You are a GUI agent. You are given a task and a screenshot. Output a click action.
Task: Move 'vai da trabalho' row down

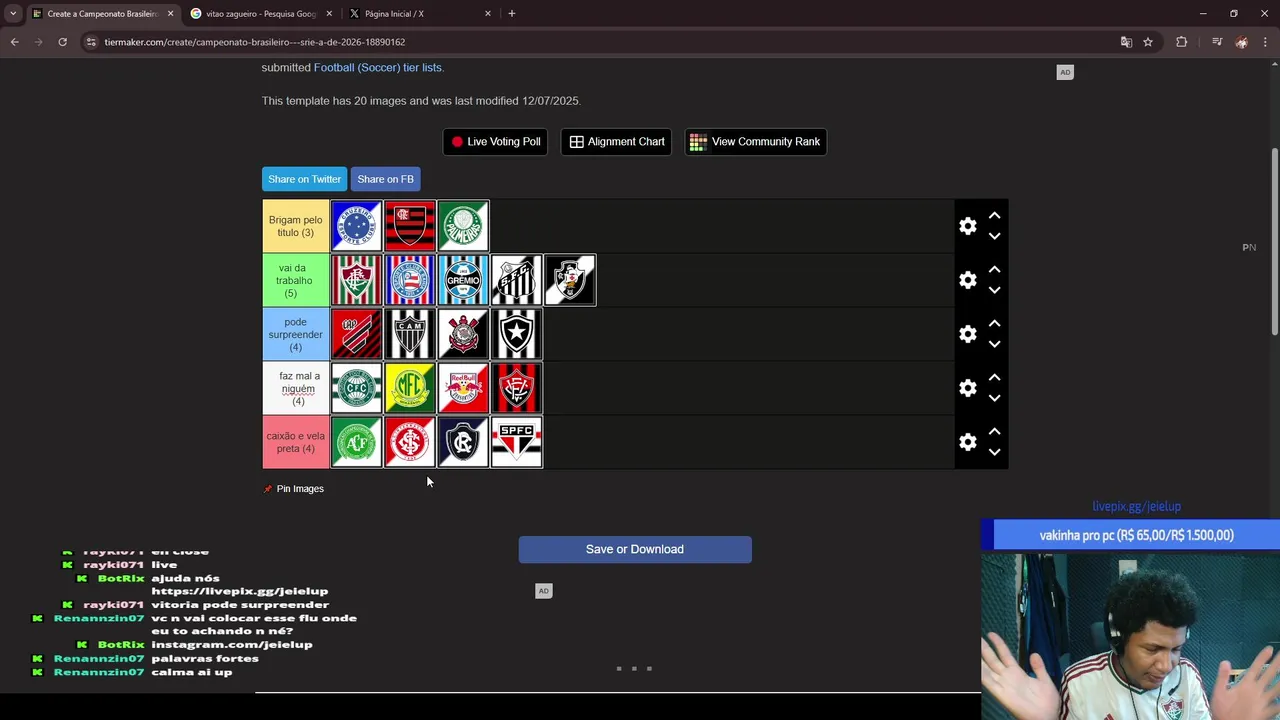[994, 291]
